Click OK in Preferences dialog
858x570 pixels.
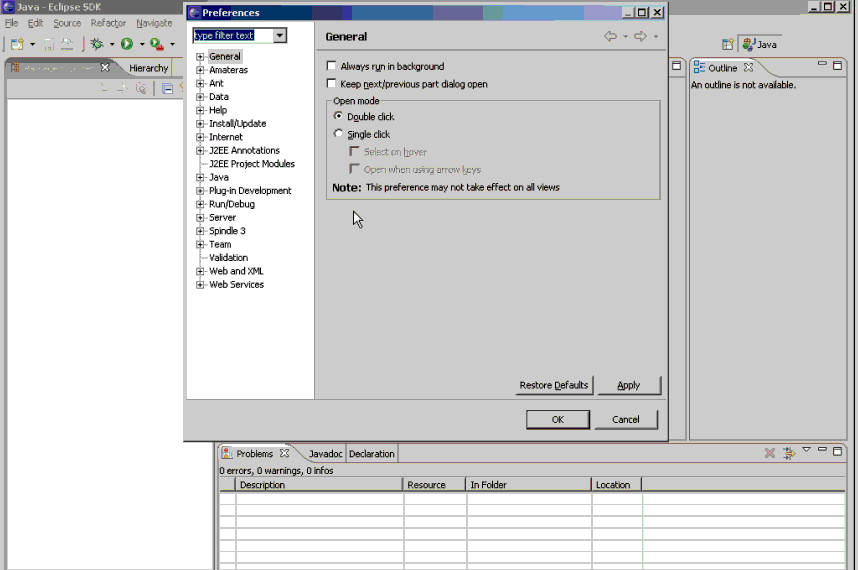[x=558, y=420]
